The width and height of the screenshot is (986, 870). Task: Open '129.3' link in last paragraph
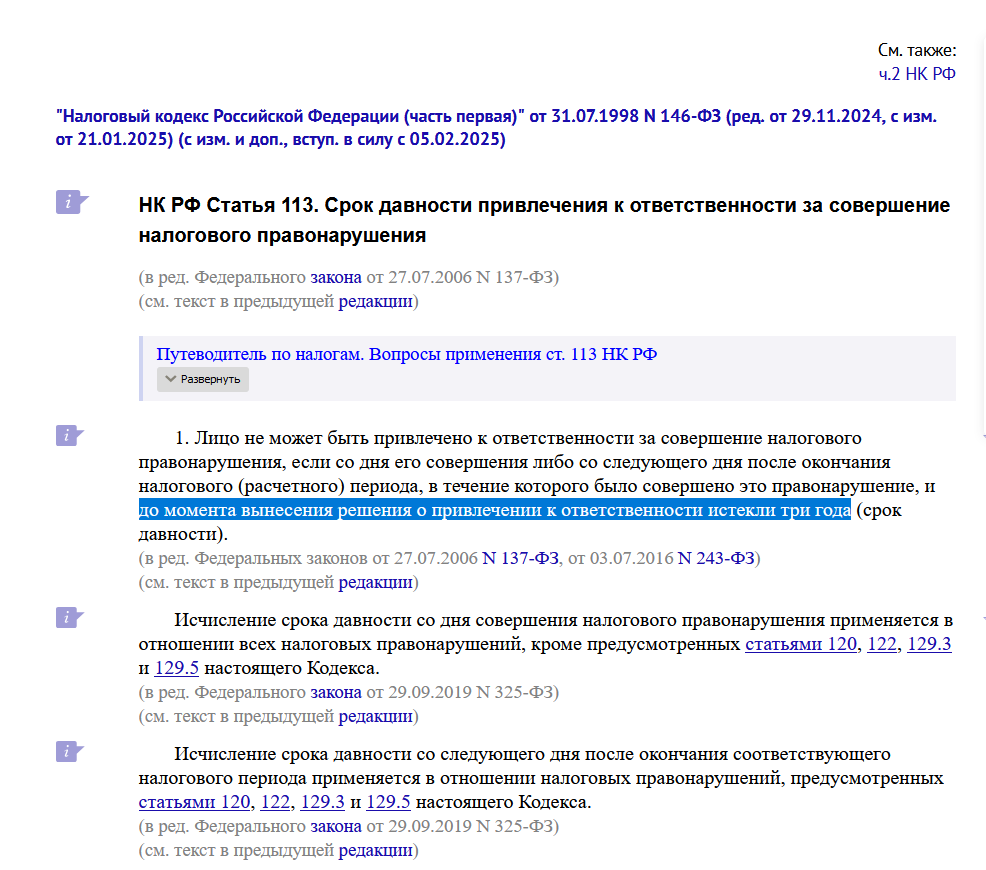[323, 802]
